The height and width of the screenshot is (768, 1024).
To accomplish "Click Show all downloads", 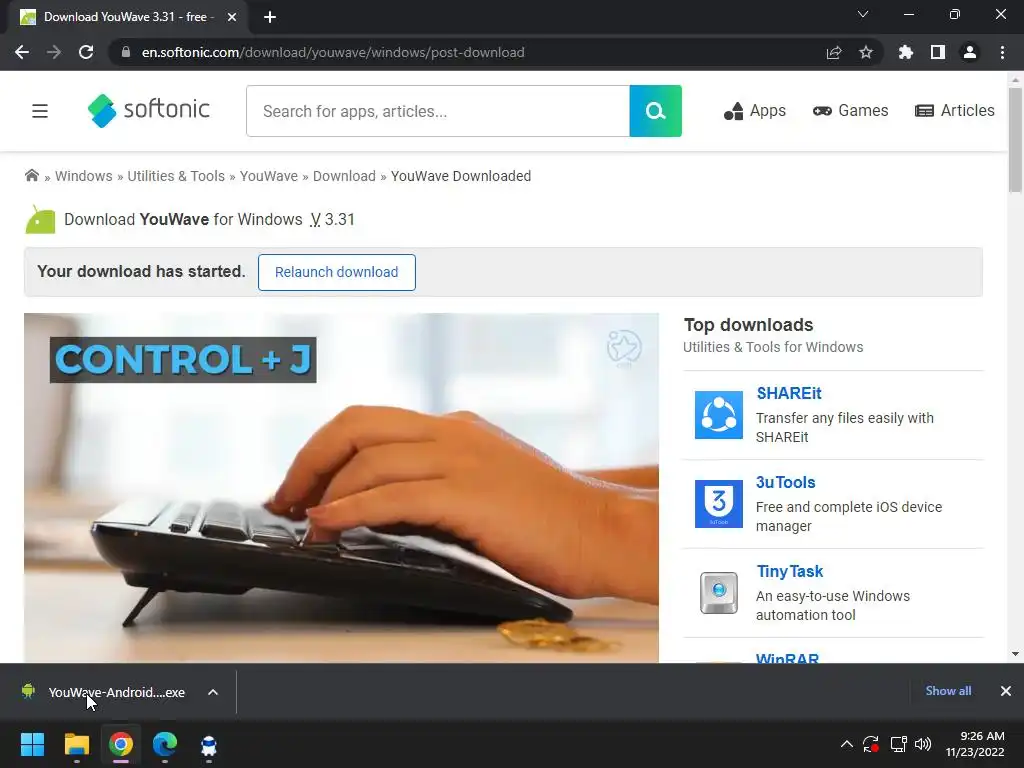I will click(948, 691).
